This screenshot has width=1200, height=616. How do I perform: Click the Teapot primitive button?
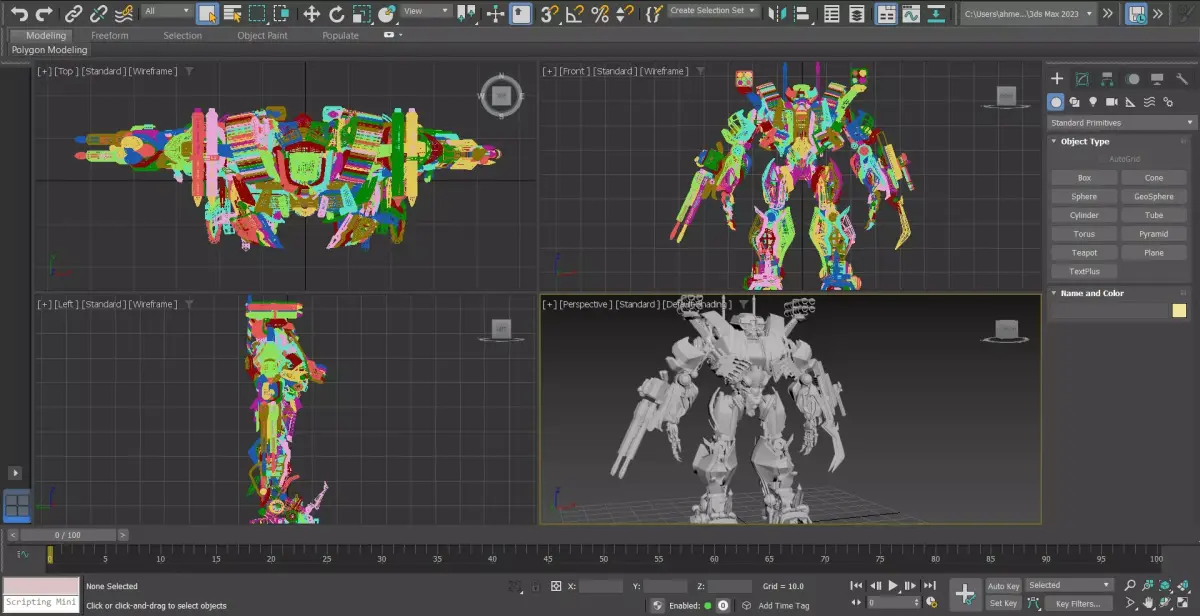(x=1084, y=253)
